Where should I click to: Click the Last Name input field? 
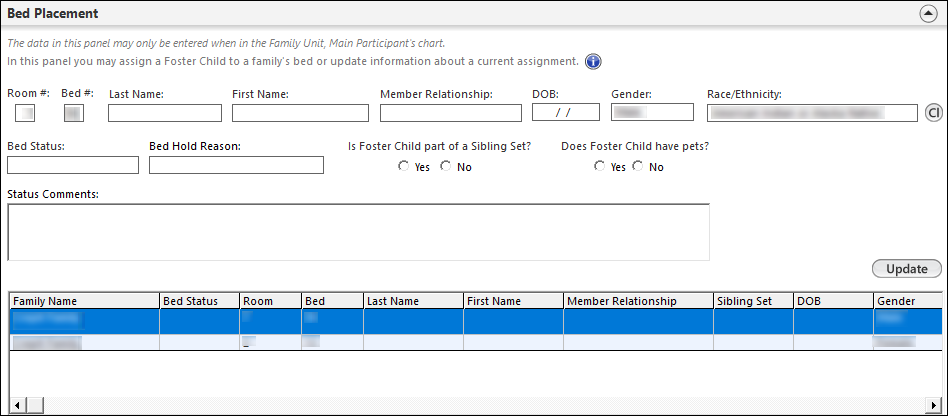pyautogui.click(x=164, y=113)
